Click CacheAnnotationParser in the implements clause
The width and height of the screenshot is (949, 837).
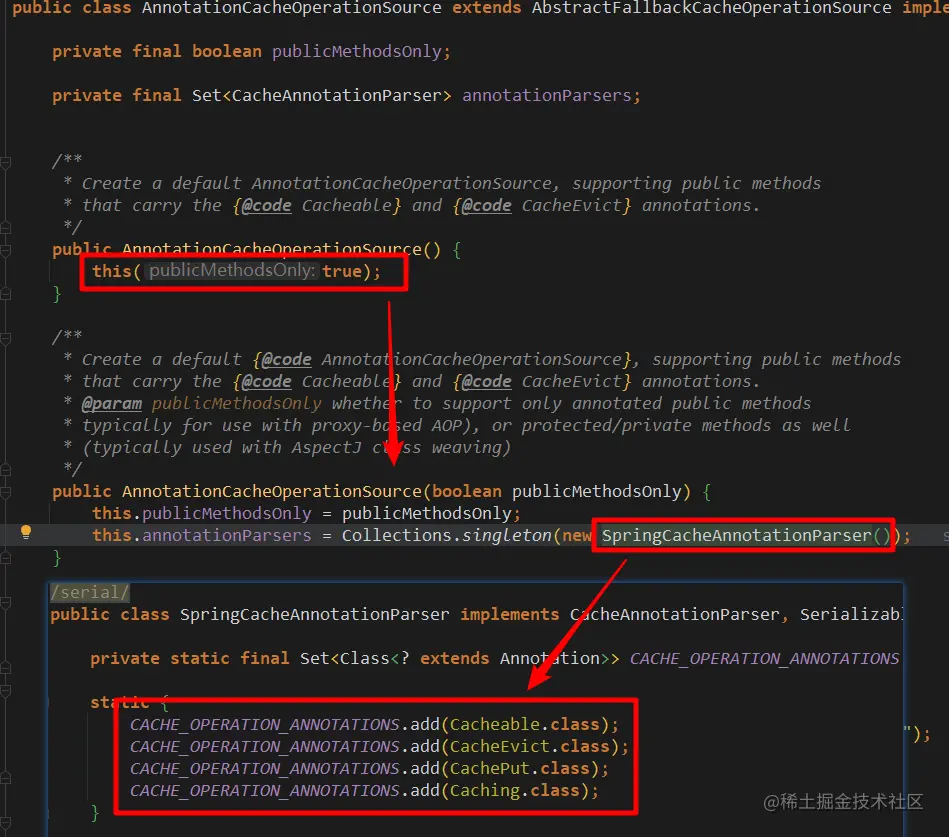click(674, 614)
